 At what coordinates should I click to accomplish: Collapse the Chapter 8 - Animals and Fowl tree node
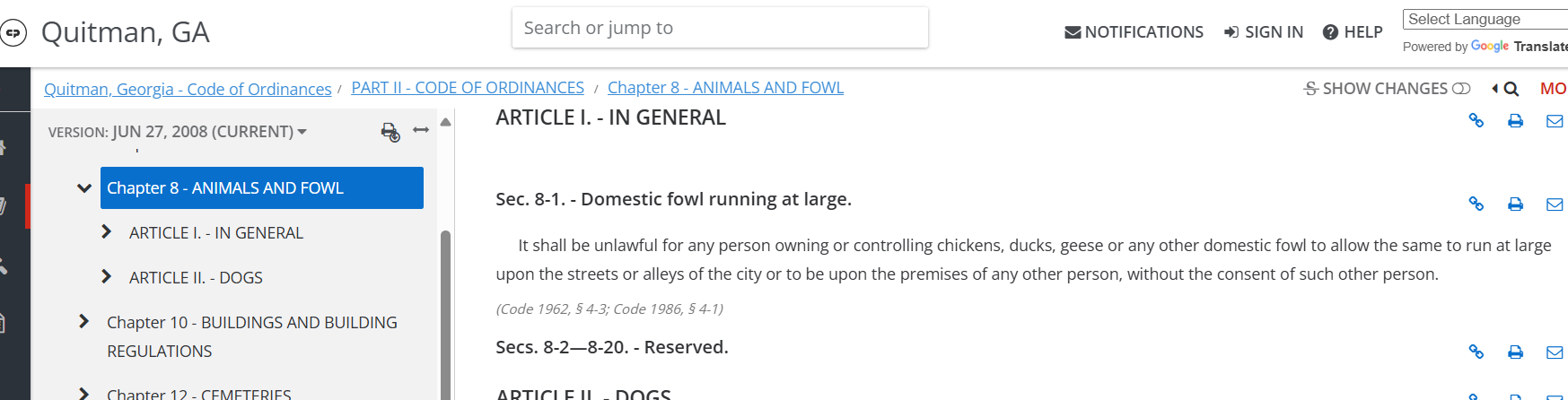tap(84, 187)
